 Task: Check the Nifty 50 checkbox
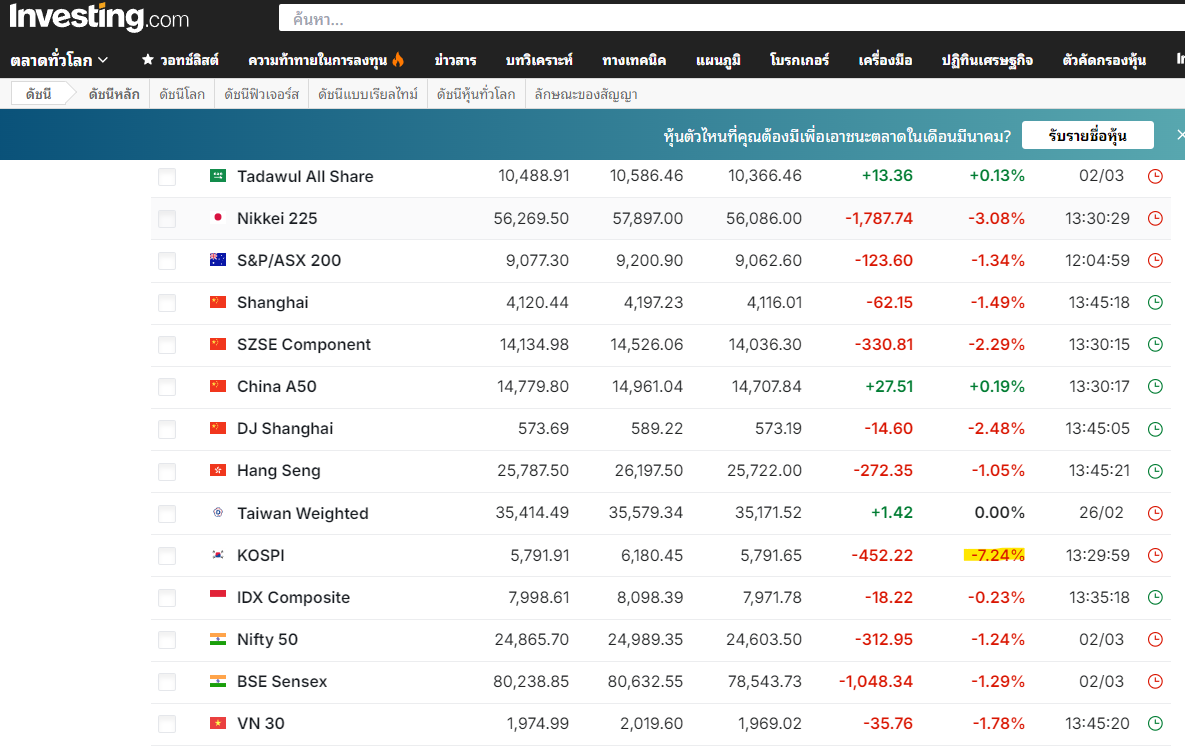pyautogui.click(x=167, y=640)
